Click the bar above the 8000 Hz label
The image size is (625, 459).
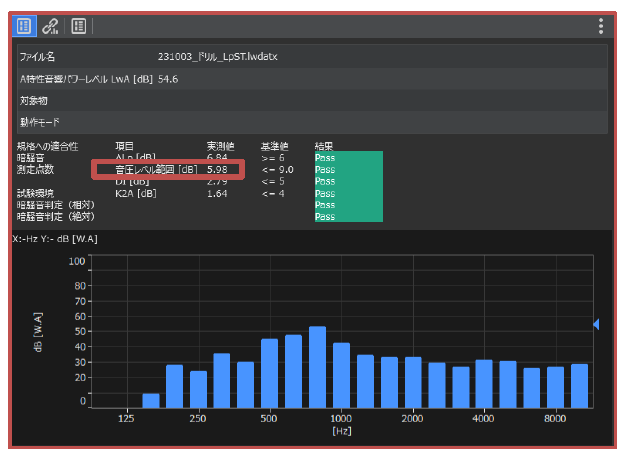pos(555,386)
